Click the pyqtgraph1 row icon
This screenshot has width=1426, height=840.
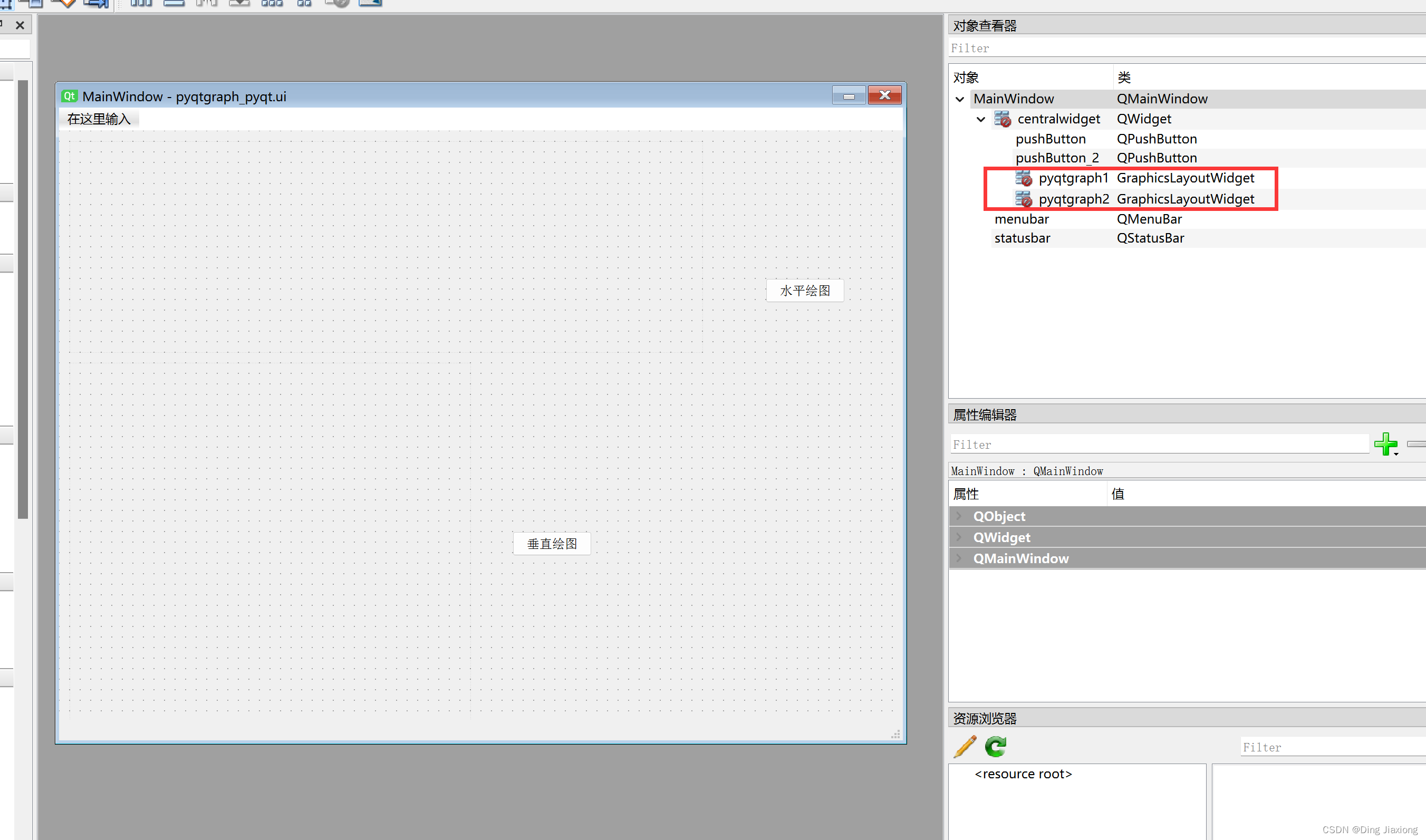[1023, 178]
